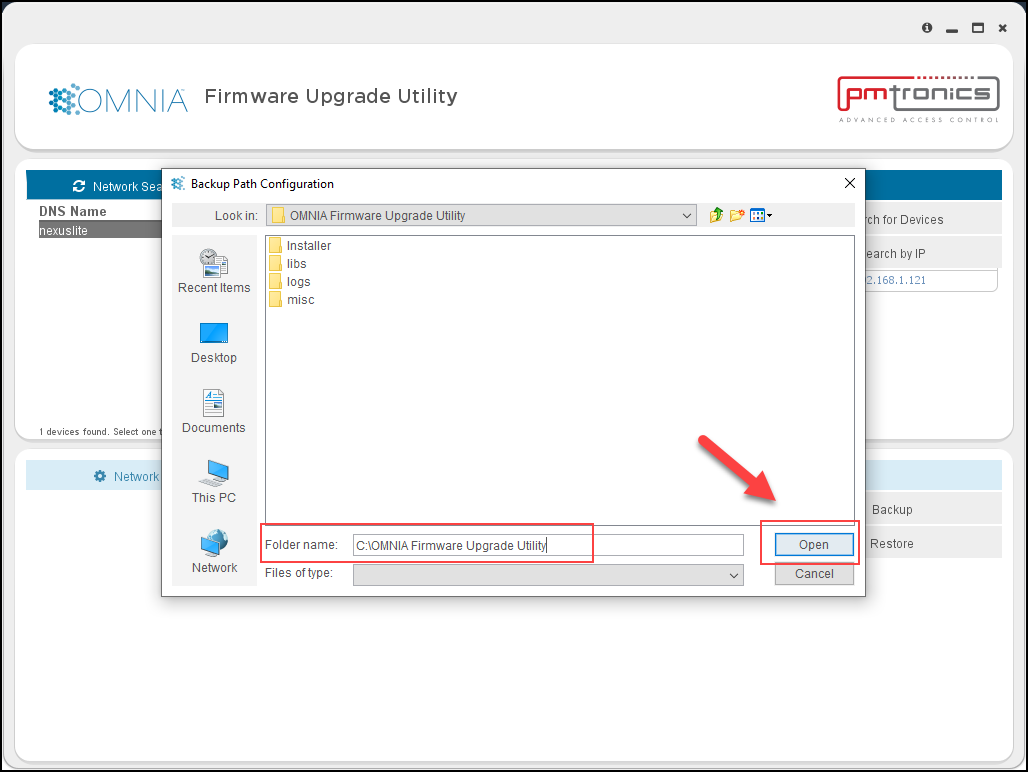
Task: Click the Folder name text field
Action: click(x=548, y=545)
